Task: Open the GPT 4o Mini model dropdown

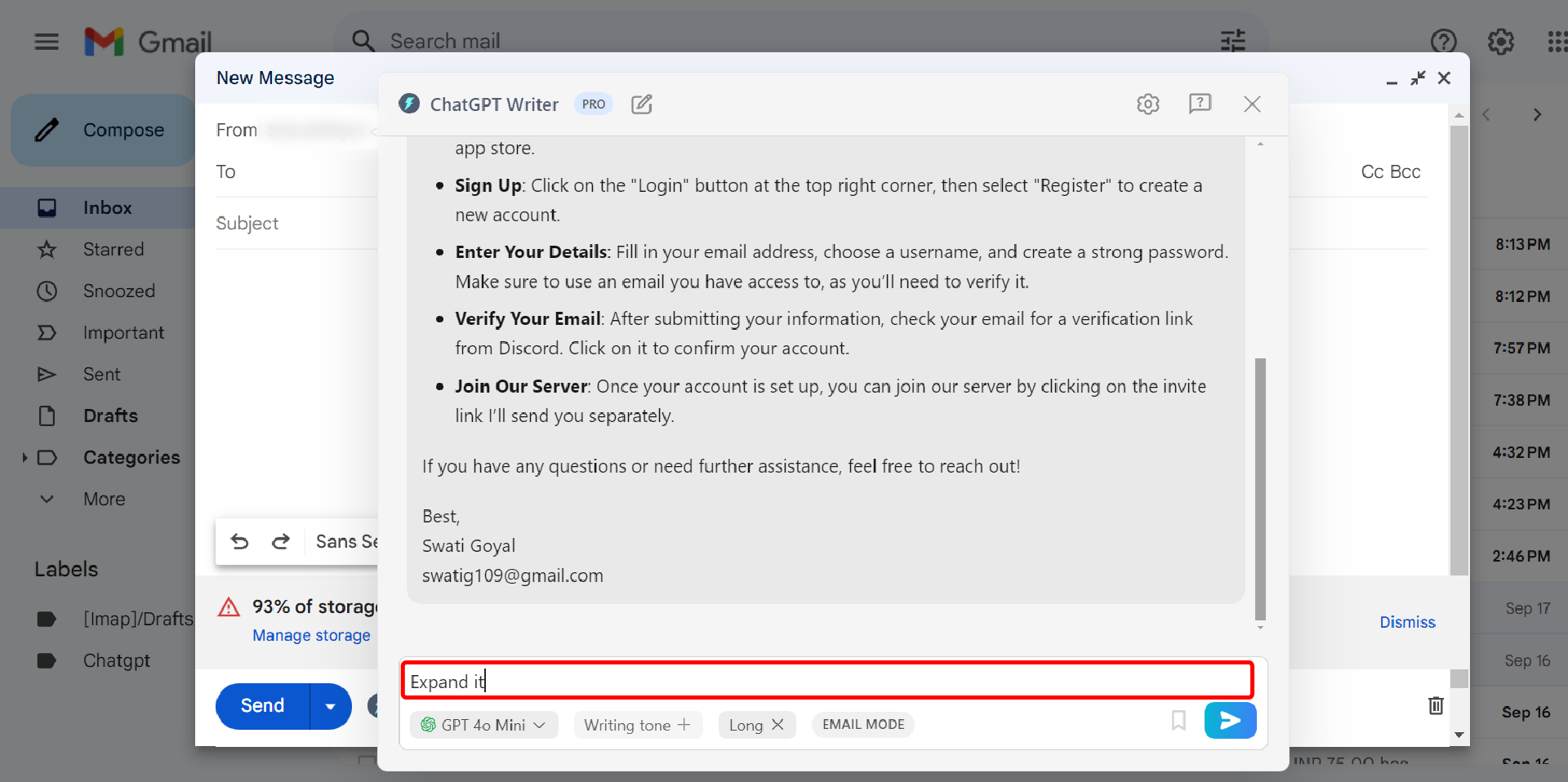Action: pyautogui.click(x=483, y=725)
